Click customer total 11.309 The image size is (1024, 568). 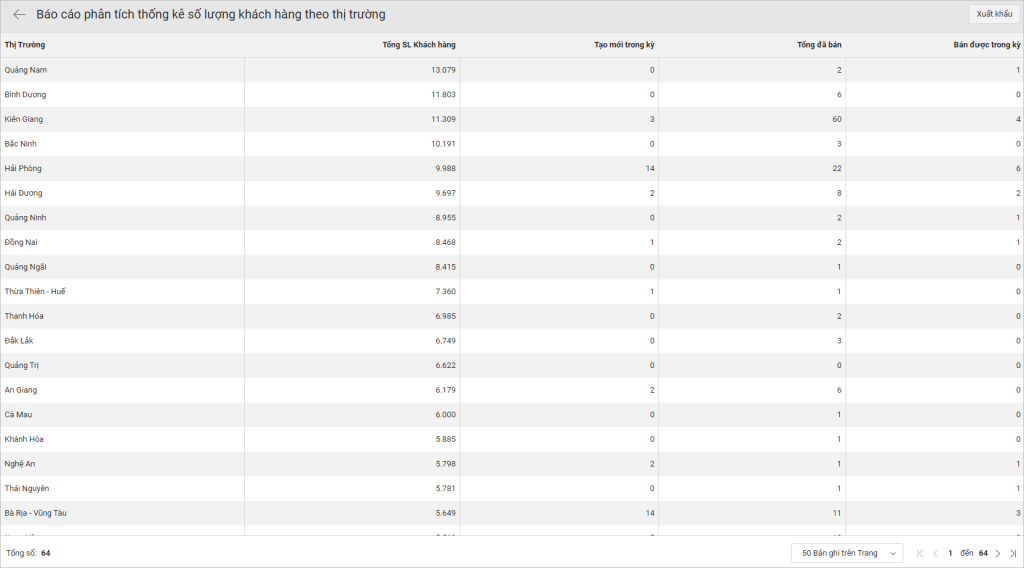[x=443, y=119]
